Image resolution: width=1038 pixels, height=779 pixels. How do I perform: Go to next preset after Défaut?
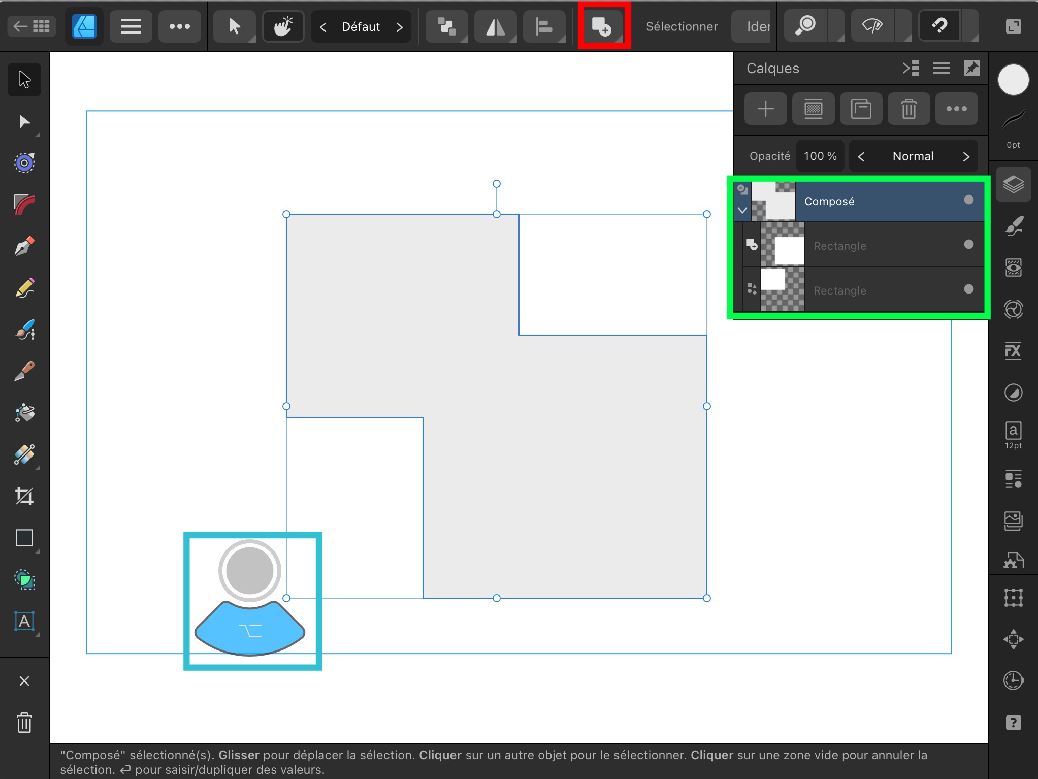[x=399, y=27]
